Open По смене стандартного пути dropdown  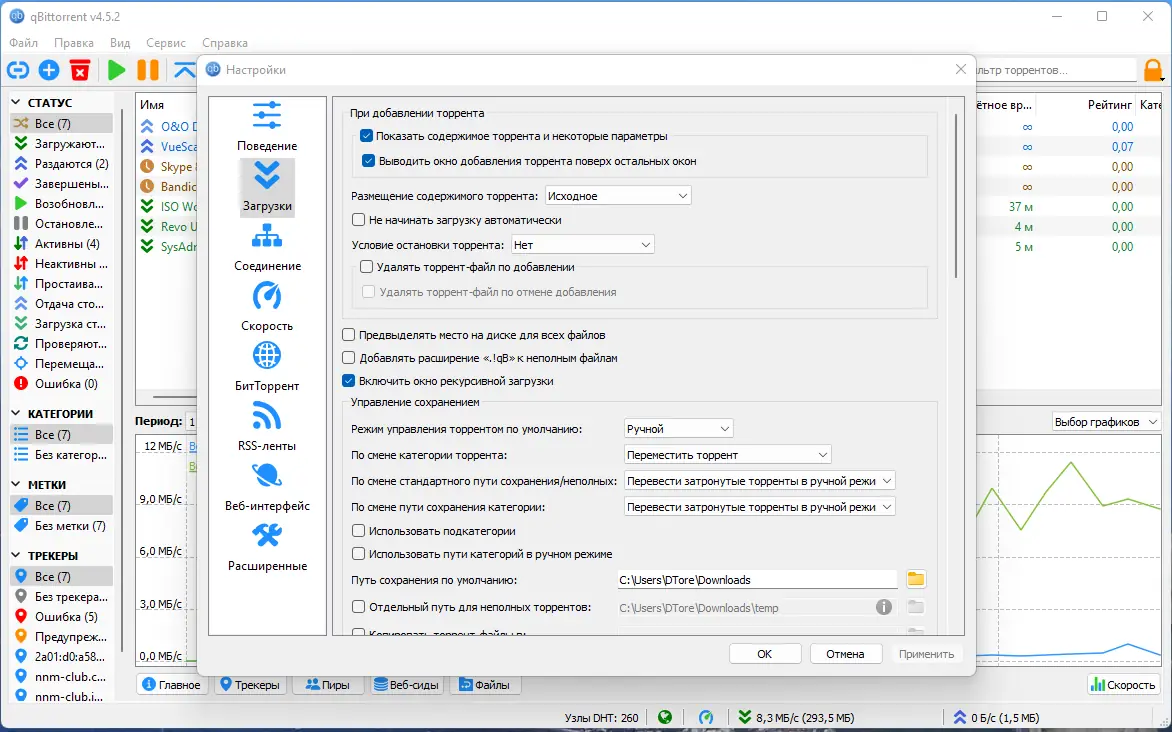[759, 481]
